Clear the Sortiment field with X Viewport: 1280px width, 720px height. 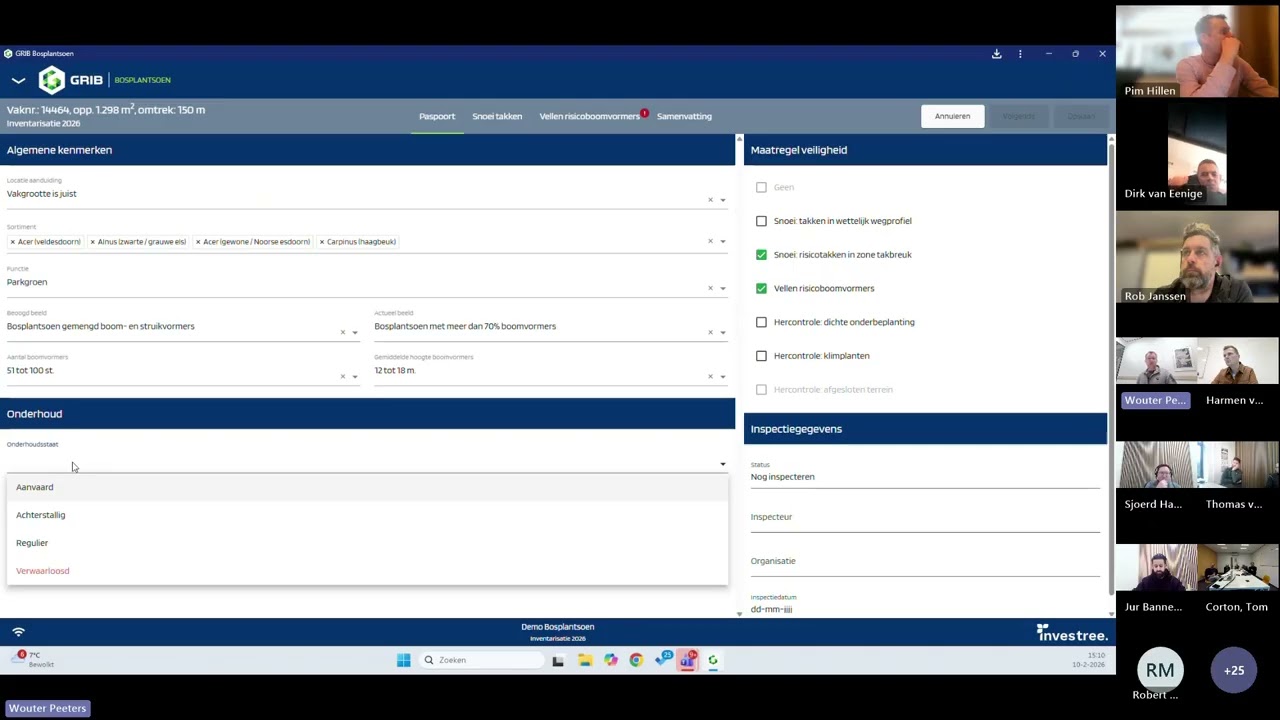point(710,241)
